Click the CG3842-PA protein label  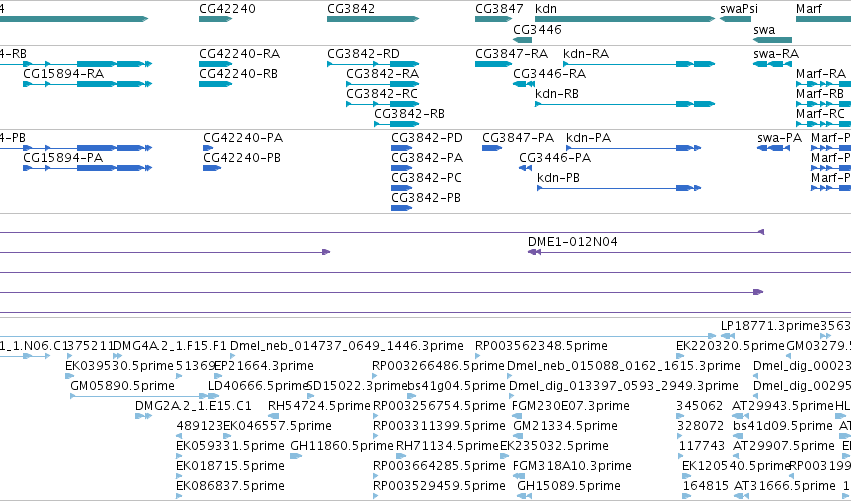click(x=427, y=157)
